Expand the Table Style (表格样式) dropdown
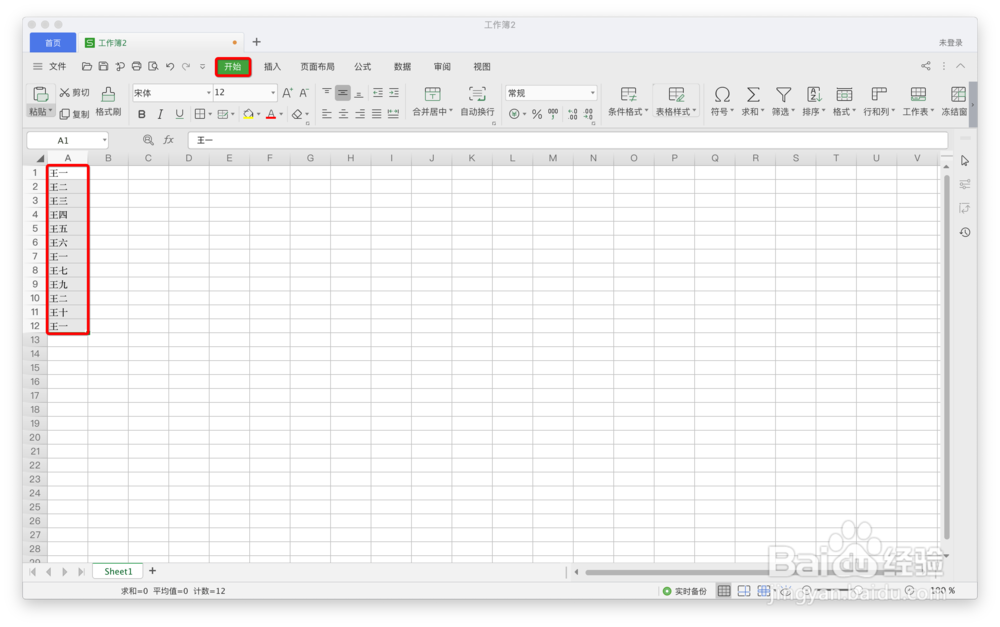This screenshot has height=627, width=1000. pyautogui.click(x=695, y=111)
